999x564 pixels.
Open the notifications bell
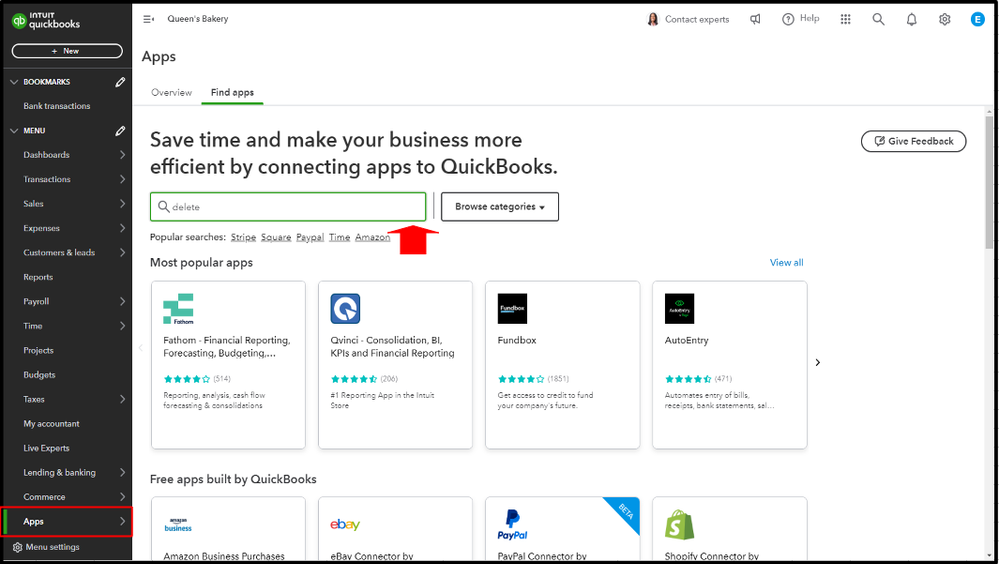pos(912,19)
